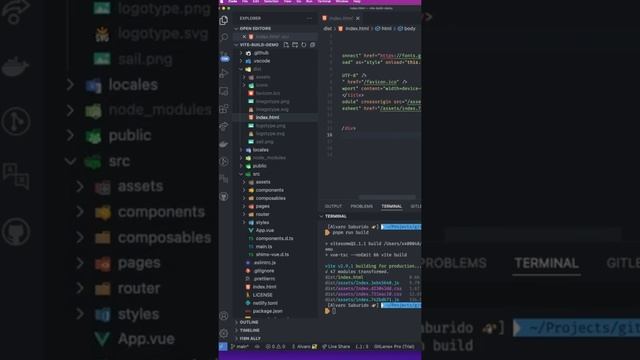This screenshot has height=360, width=640.
Task: Open Manage gear menu
Action: (224, 333)
